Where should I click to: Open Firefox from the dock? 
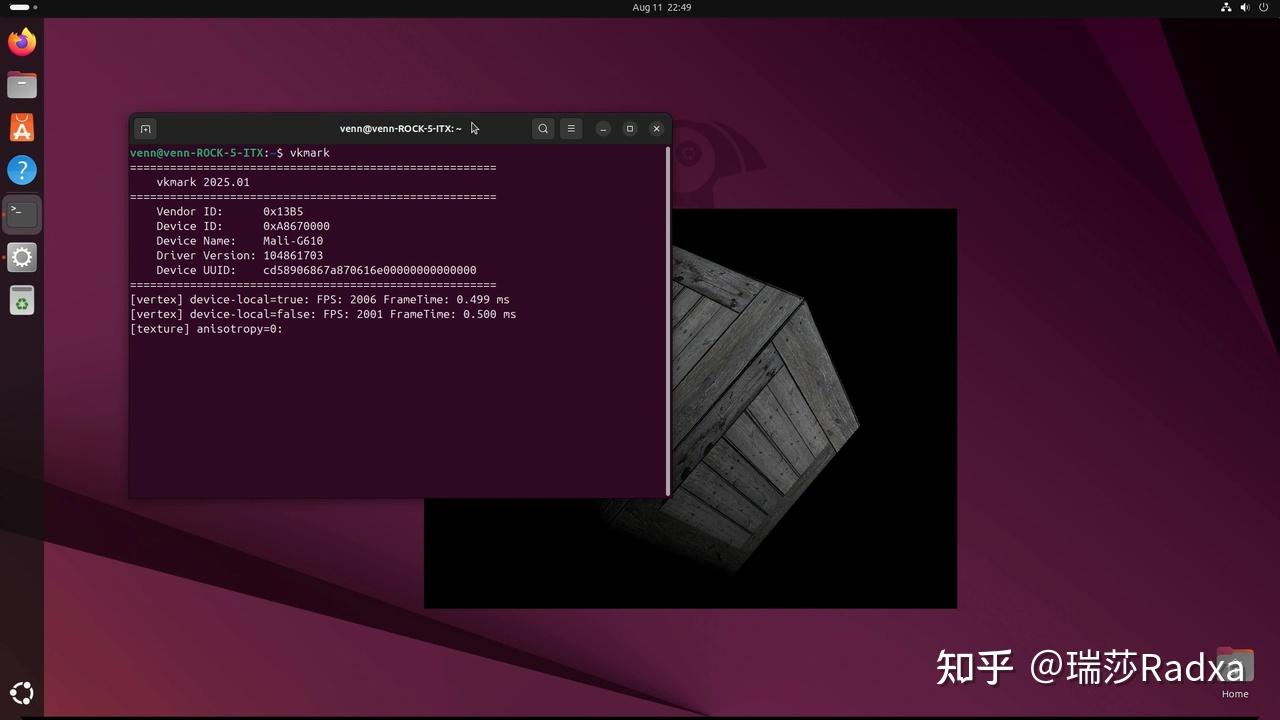click(x=22, y=42)
